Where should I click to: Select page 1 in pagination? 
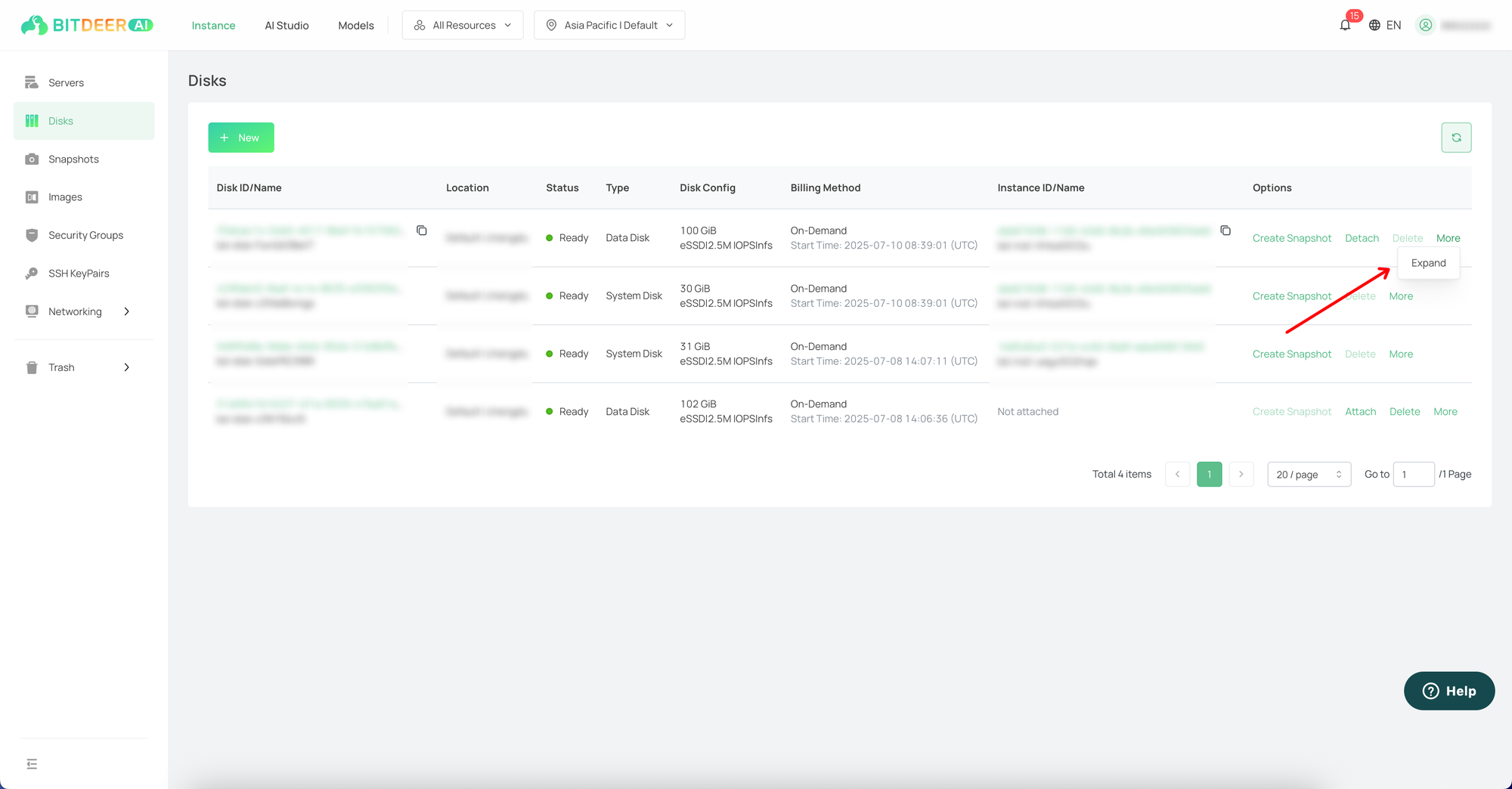tap(1209, 474)
